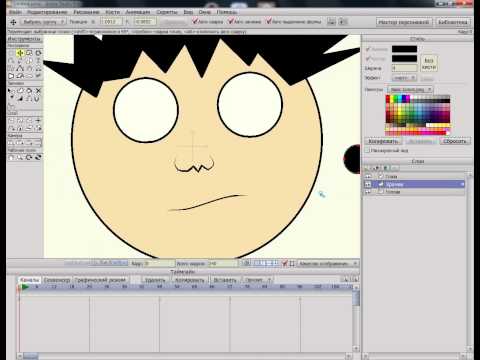Toggle the fill checkbox in Style panel
This screenshot has width=480, height=360.
[x=368, y=49]
